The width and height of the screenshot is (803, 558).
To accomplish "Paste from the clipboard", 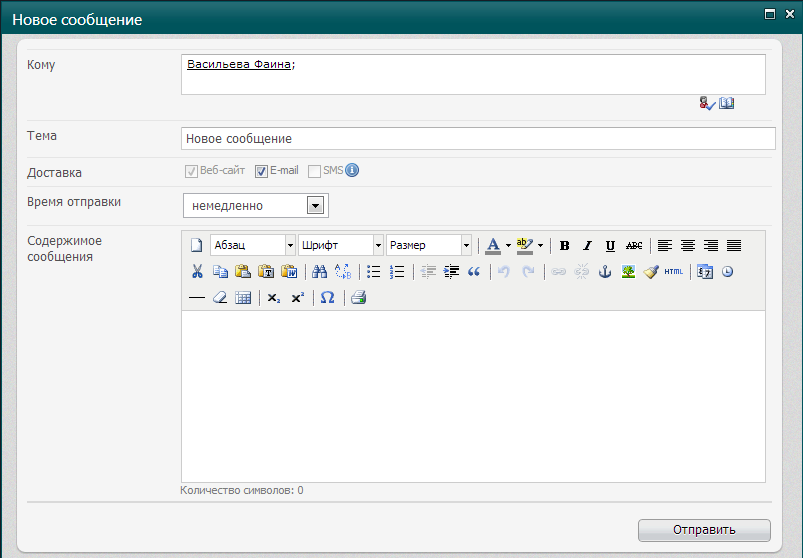I will click(x=243, y=271).
